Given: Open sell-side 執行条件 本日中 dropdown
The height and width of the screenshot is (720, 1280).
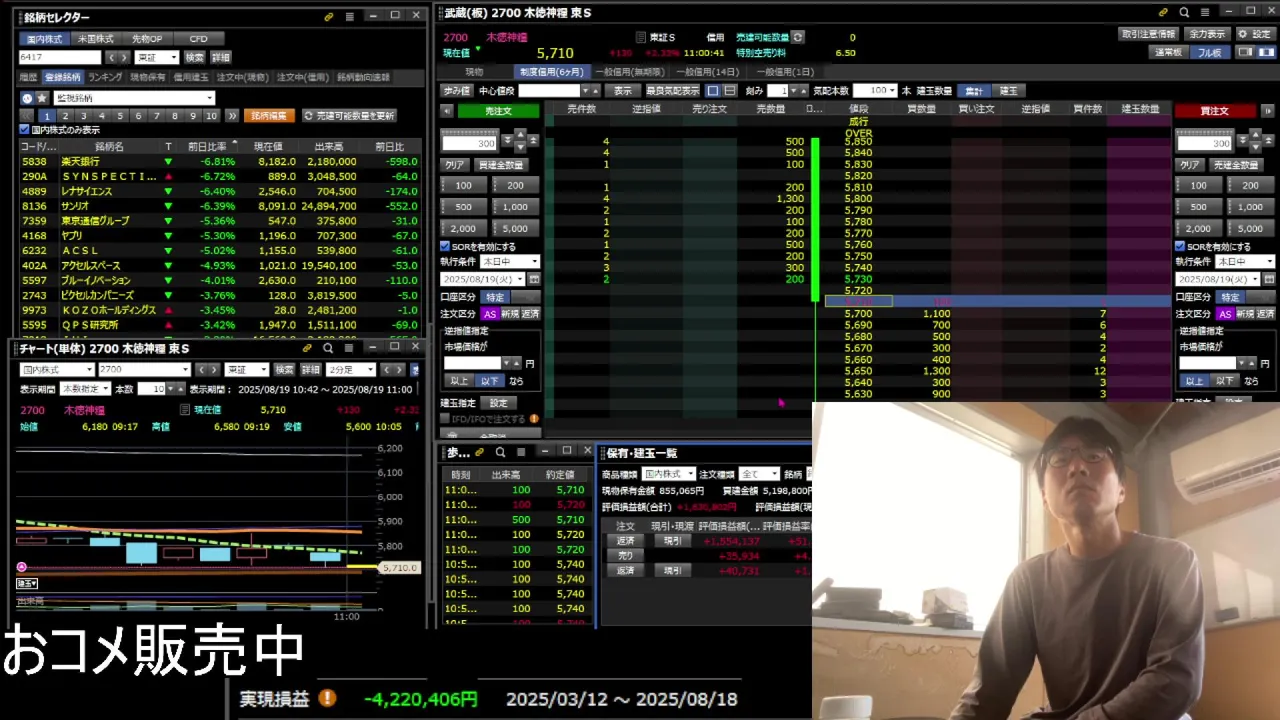Looking at the screenshot, I should tap(510, 262).
